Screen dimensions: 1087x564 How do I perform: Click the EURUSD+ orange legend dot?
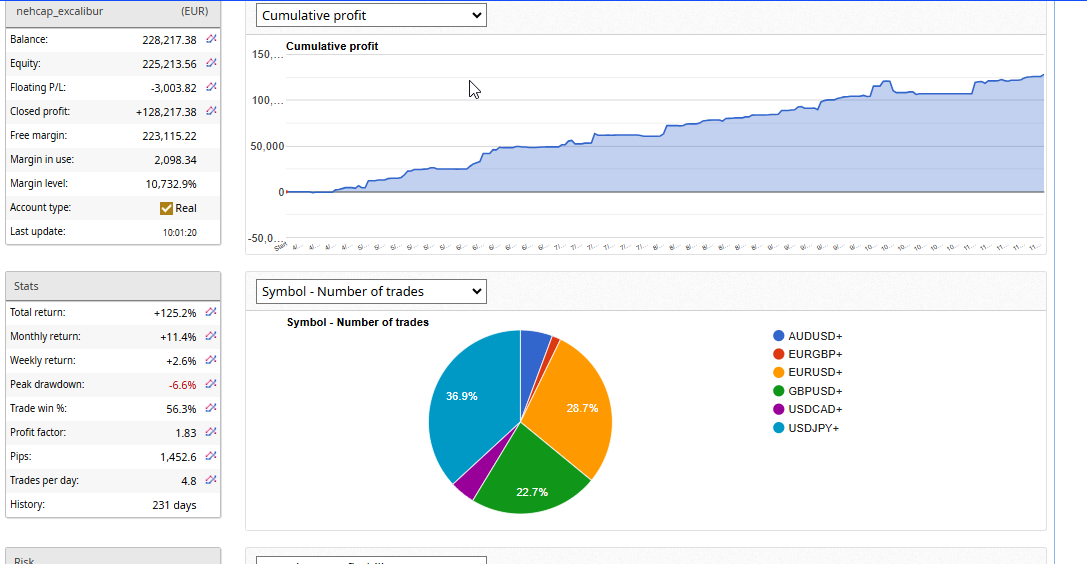tap(779, 372)
